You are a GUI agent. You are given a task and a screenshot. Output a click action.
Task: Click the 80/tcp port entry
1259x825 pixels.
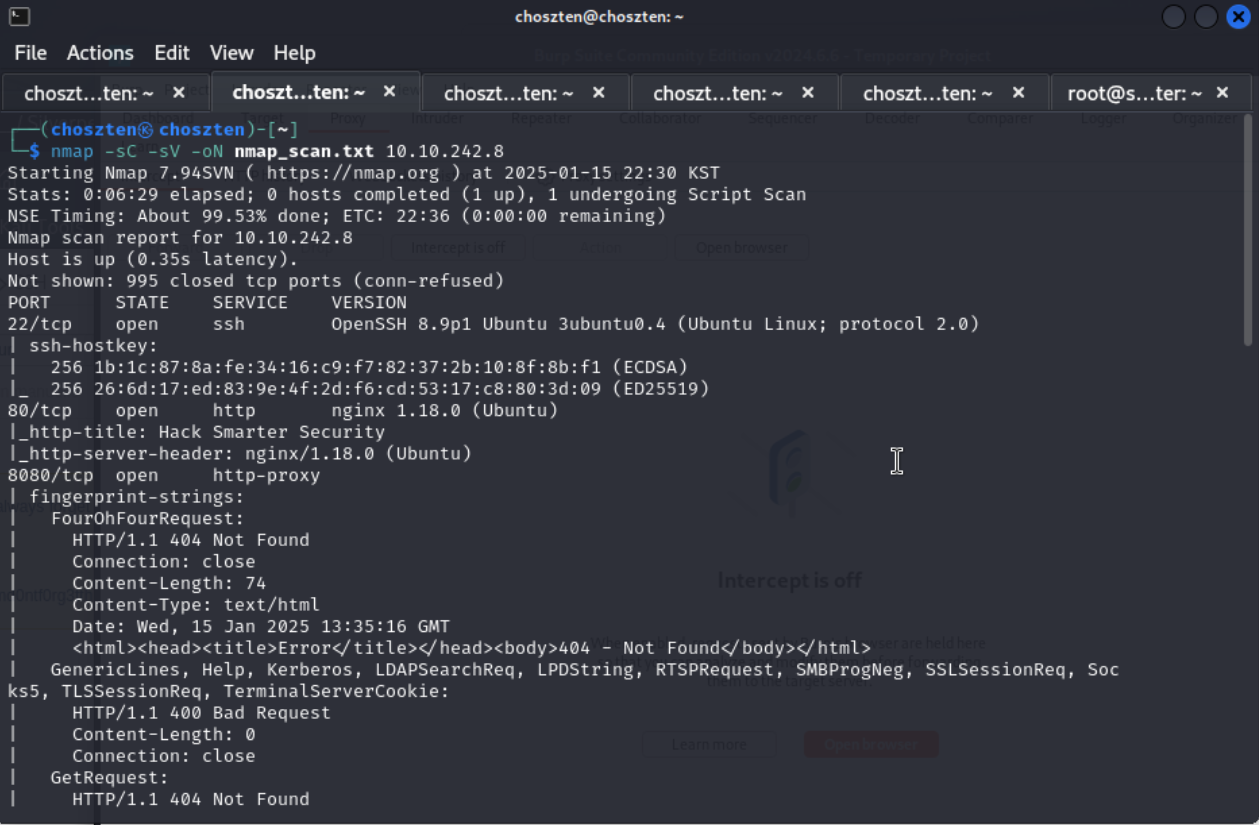tap(40, 410)
